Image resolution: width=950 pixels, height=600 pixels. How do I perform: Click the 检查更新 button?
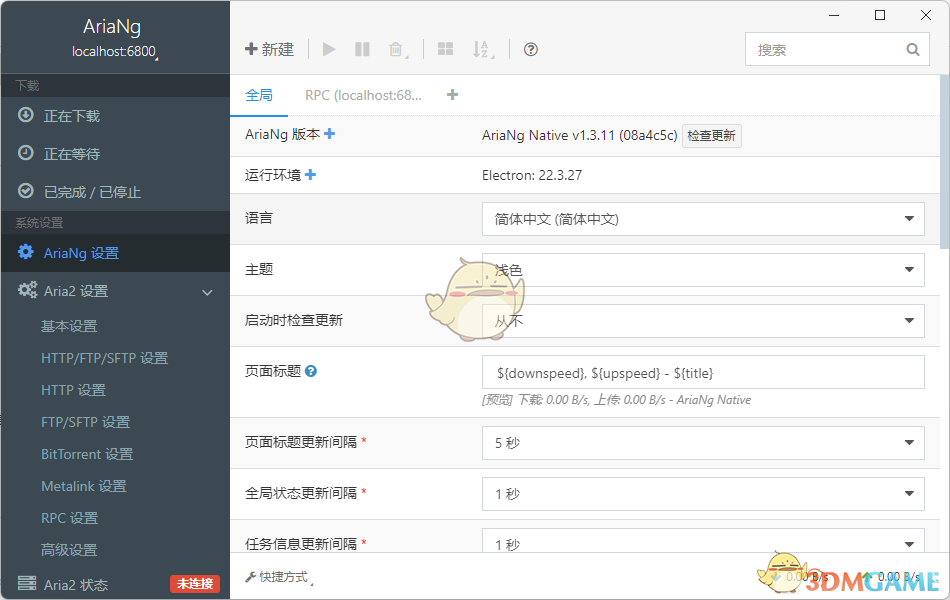click(x=711, y=136)
